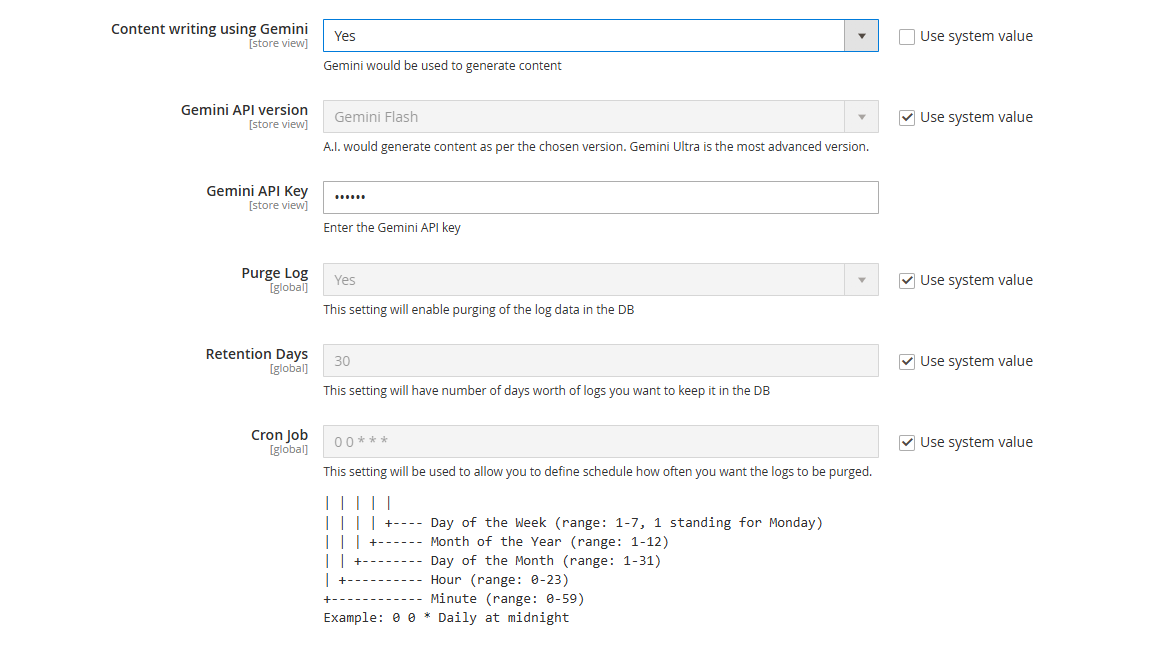Click 'Month of the Year (range: 1-12)' line
The height and width of the screenshot is (669, 1152).
(496, 542)
